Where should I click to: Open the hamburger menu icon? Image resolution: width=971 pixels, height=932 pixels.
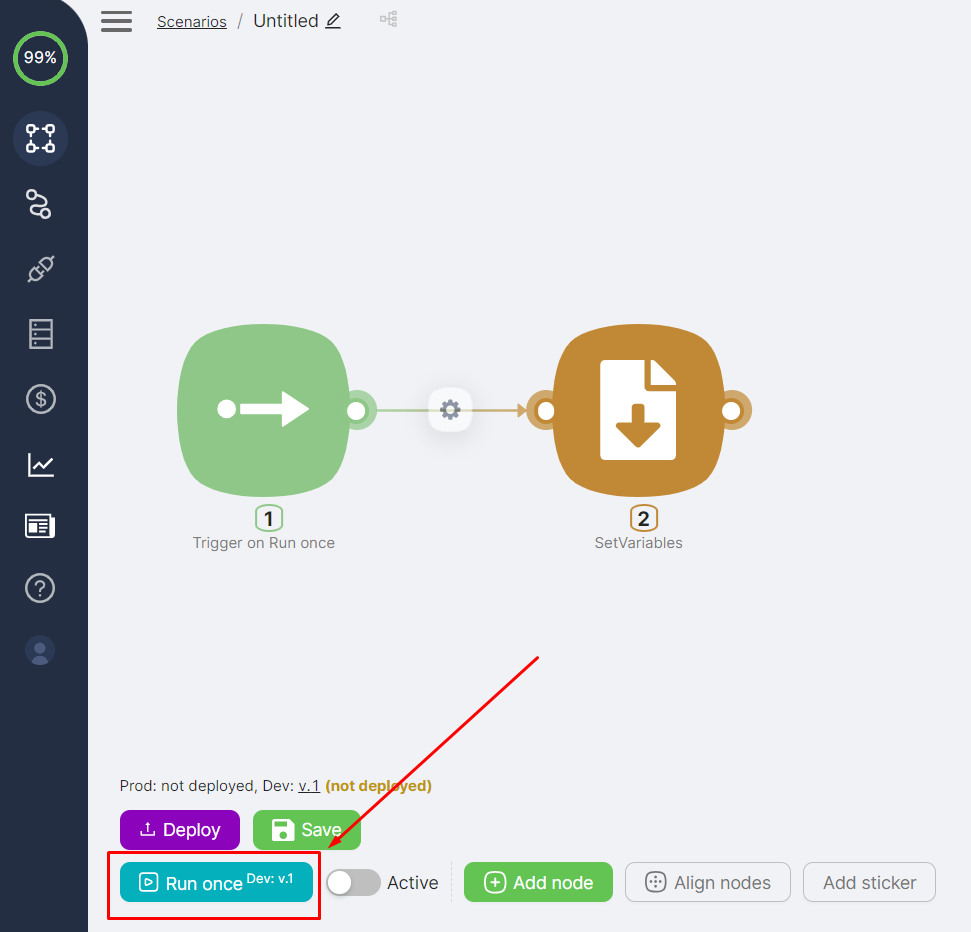tap(116, 21)
